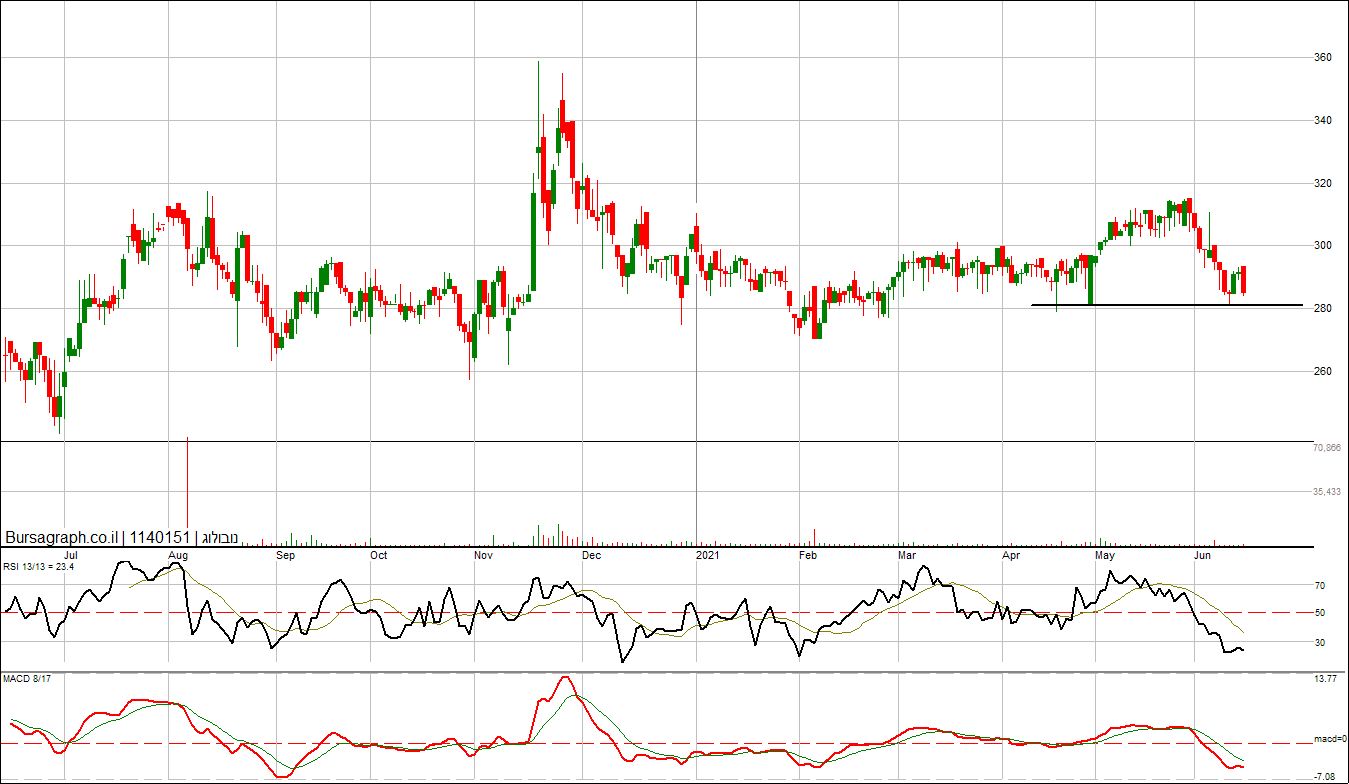The height and width of the screenshot is (784, 1349).
Task: Click the Mar month label
Action: pos(907,554)
